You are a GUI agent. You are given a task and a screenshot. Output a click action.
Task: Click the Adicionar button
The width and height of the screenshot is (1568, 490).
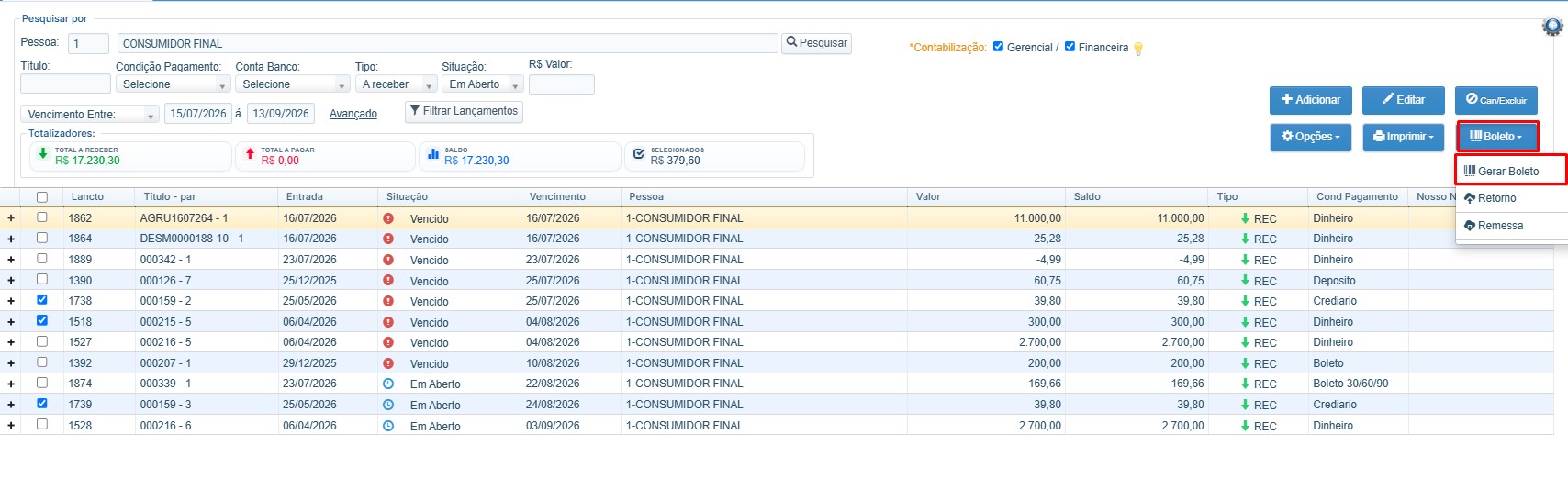[1310, 100]
